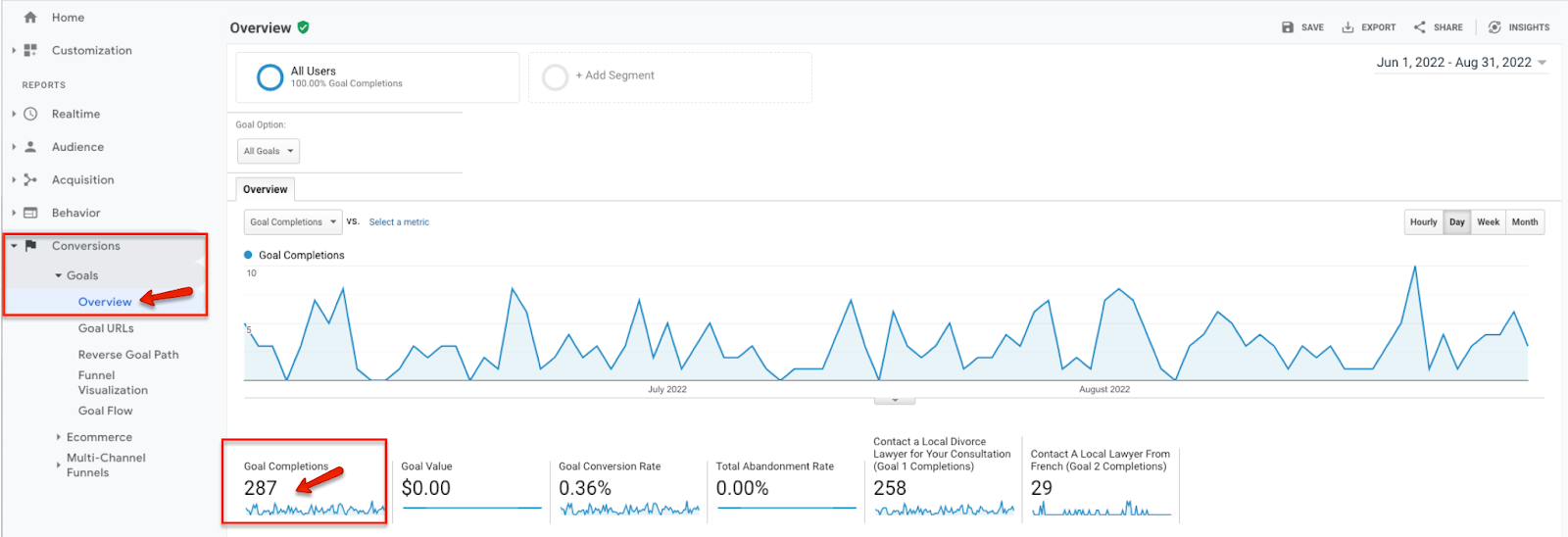Click Select a metric link
The image size is (1568, 537).
399,222
